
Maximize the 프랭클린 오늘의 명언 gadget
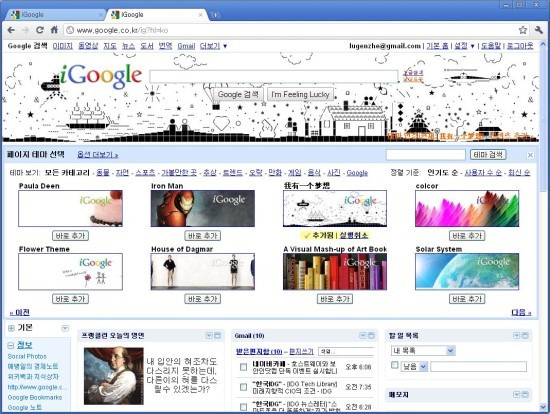pos(217,336)
